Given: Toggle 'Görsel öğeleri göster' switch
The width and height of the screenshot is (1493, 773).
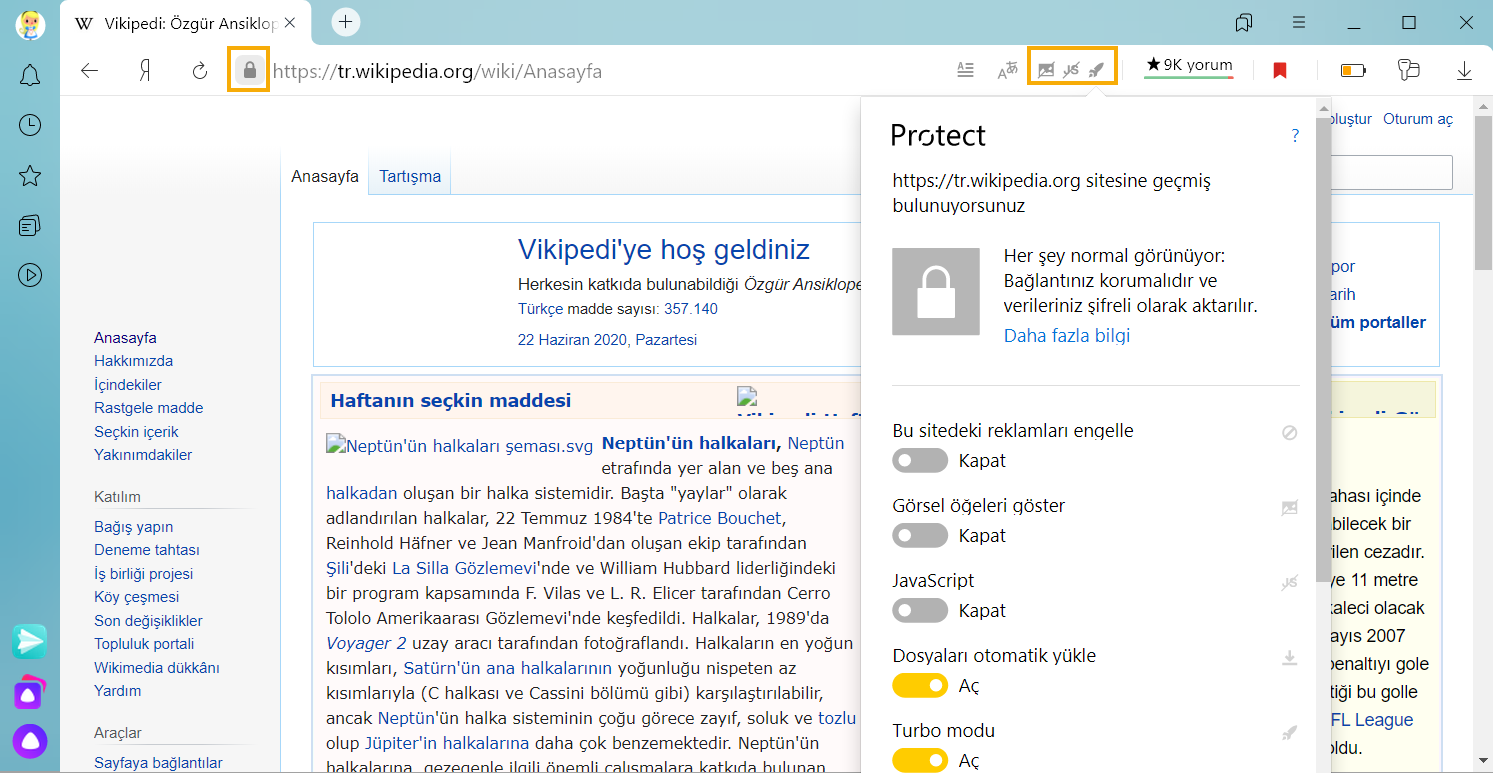Looking at the screenshot, I should [920, 536].
